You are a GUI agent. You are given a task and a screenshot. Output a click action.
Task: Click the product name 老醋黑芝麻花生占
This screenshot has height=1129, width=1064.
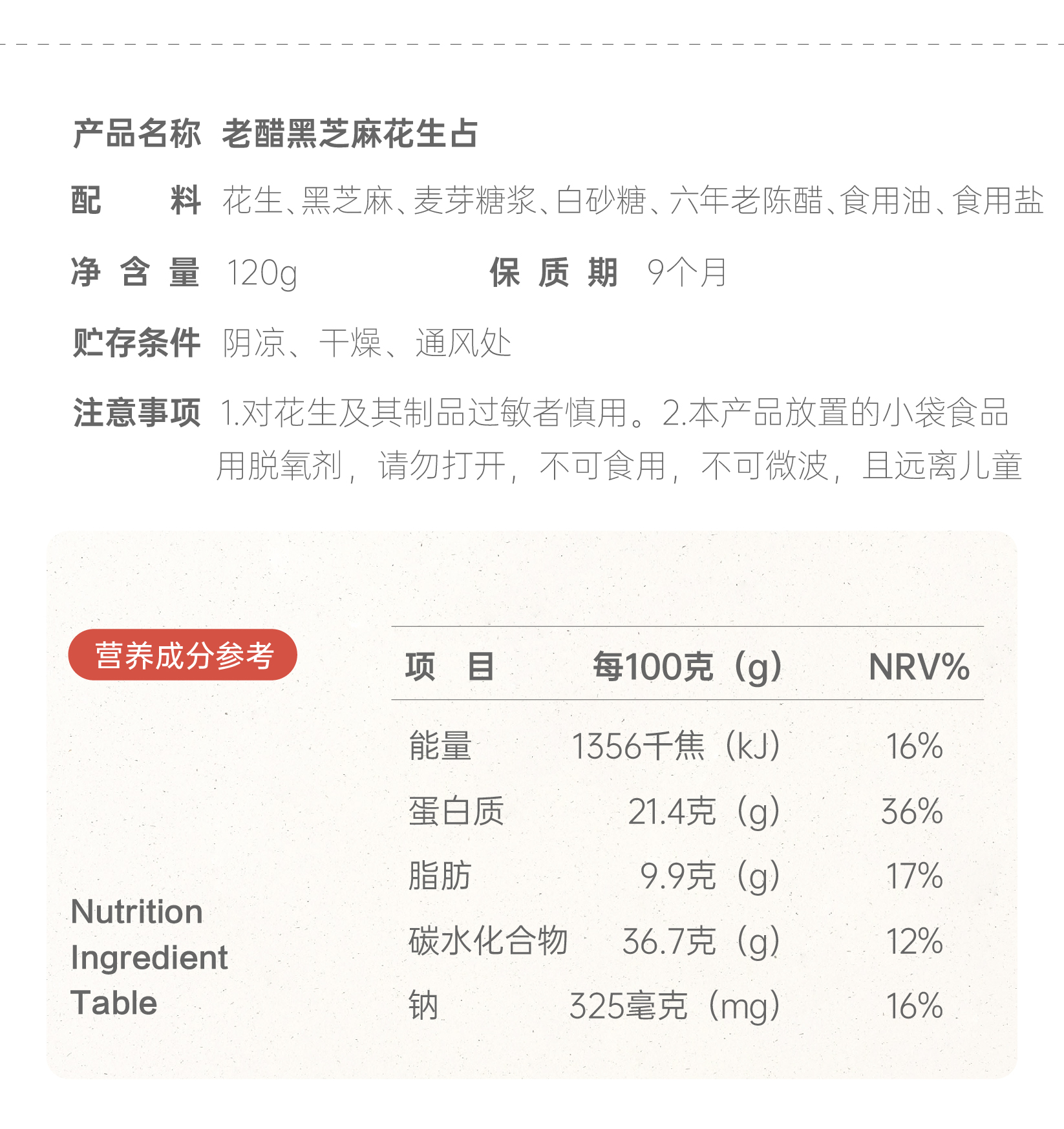(350, 134)
